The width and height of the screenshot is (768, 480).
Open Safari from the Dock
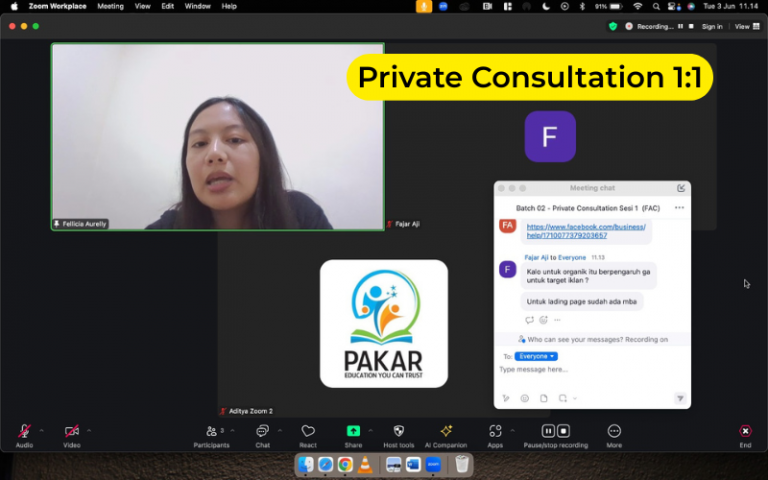[325, 464]
